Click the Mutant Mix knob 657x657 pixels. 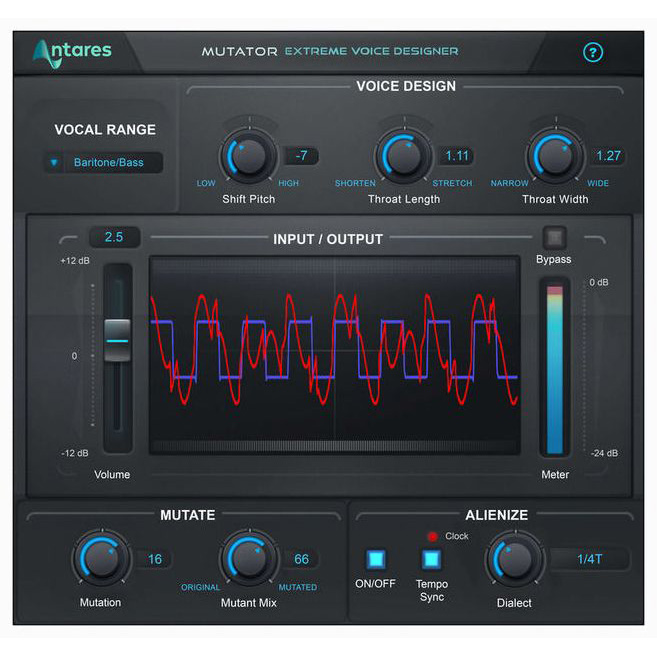(x=249, y=559)
